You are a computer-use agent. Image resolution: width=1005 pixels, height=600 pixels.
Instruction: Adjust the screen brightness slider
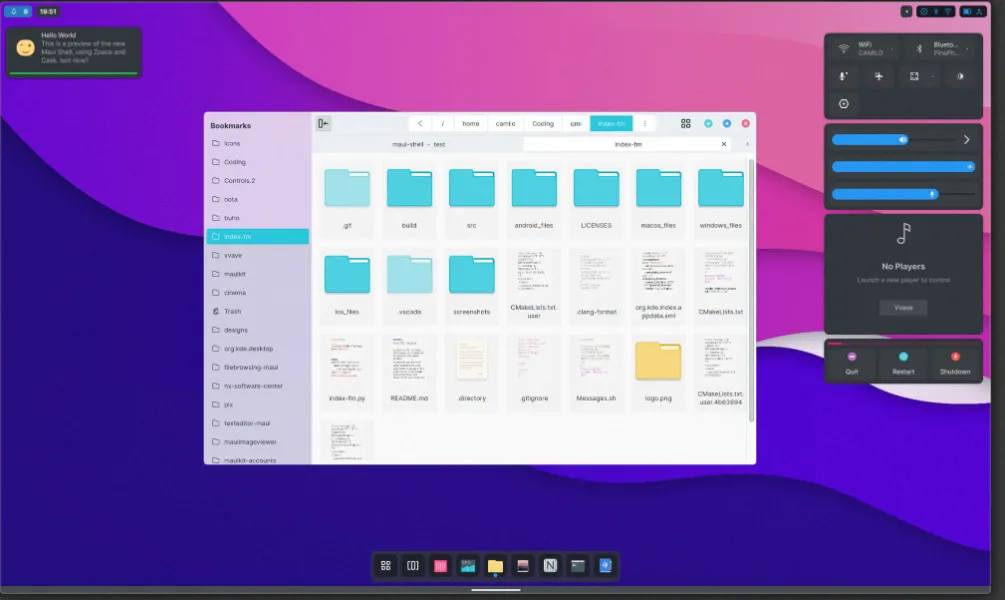click(903, 167)
